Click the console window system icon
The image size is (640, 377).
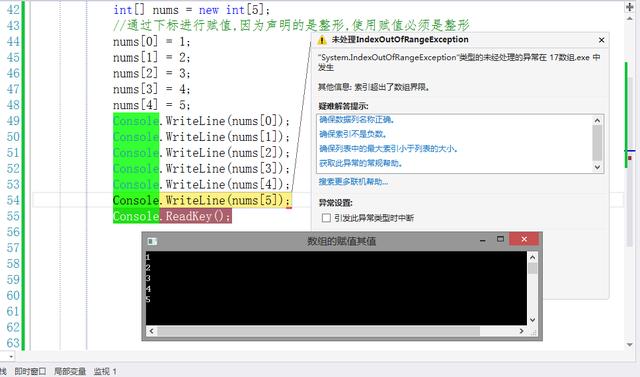(x=152, y=242)
